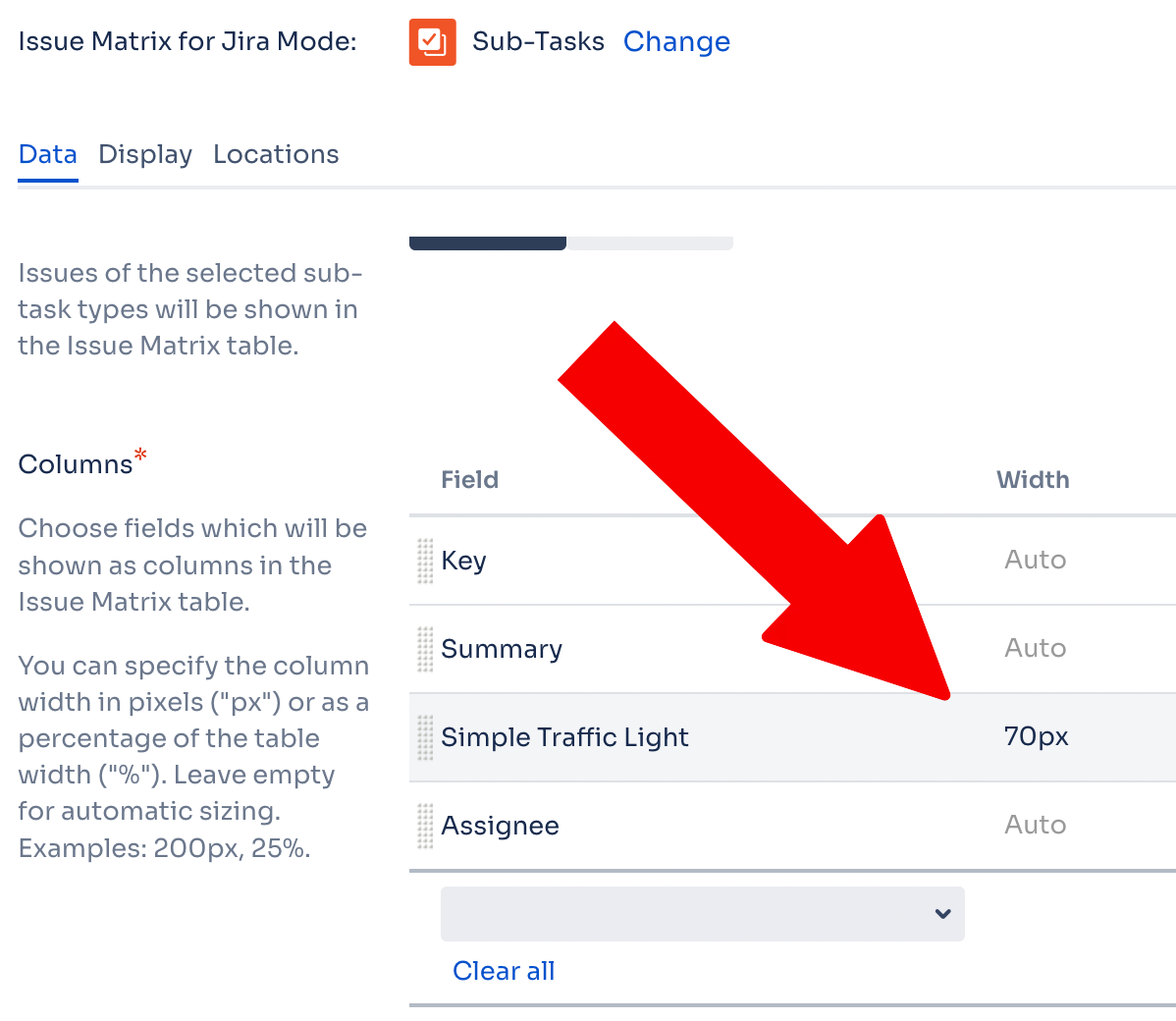The height and width of the screenshot is (1021, 1176).
Task: Grab the drag handle for Assignee row
Action: [425, 826]
